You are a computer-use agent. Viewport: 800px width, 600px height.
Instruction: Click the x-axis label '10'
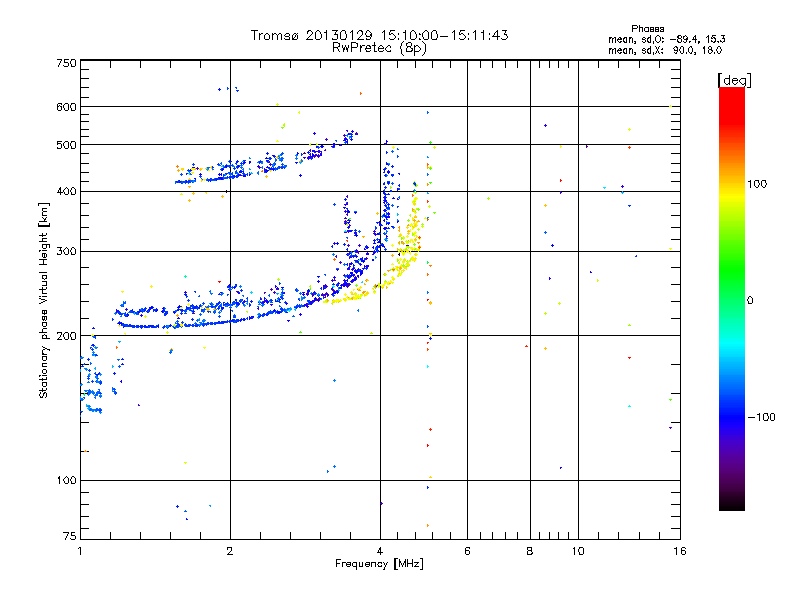(578, 551)
